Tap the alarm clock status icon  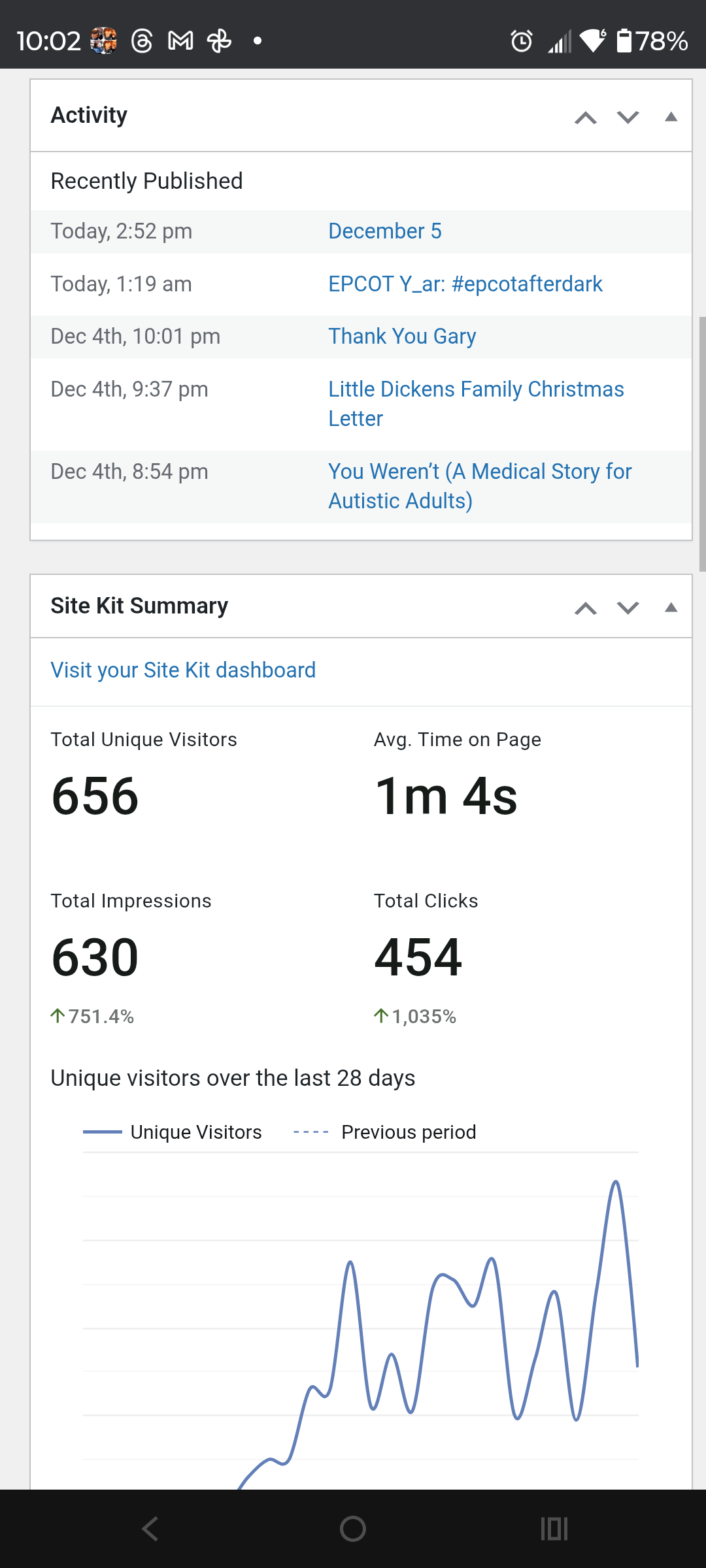point(522,41)
